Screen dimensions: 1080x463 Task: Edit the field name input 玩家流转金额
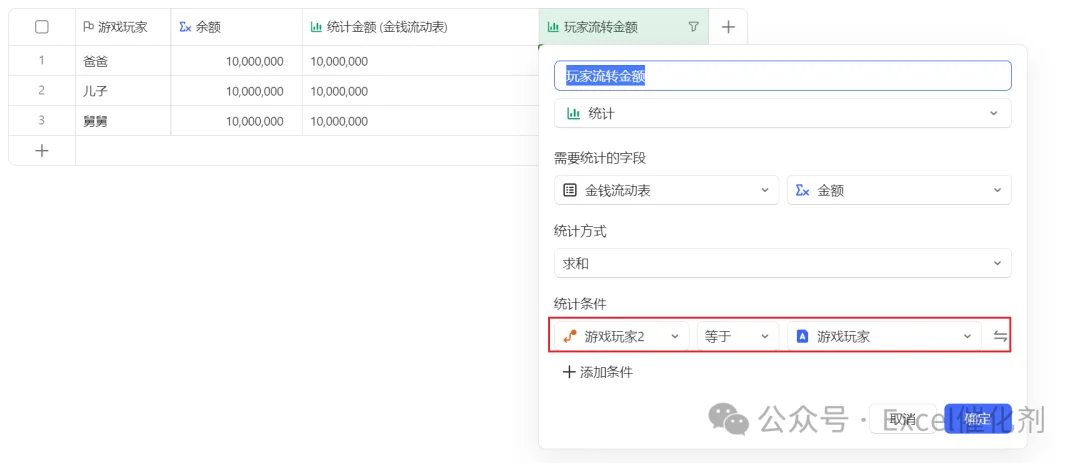(x=782, y=76)
